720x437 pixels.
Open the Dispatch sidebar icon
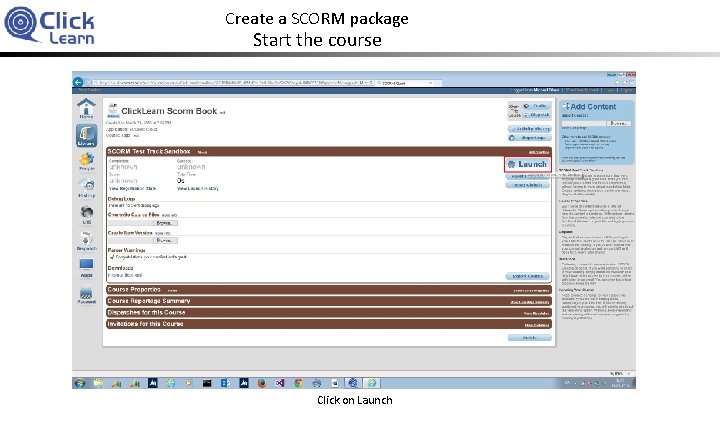pos(86,241)
